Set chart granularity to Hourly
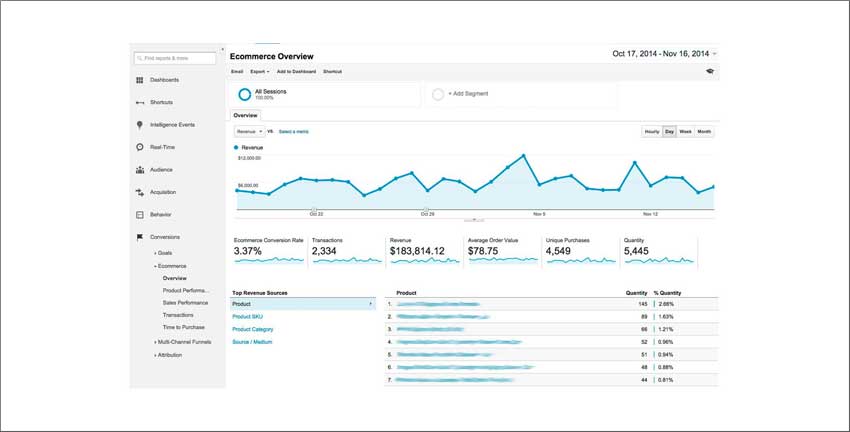This screenshot has height=432, width=850. [x=652, y=132]
